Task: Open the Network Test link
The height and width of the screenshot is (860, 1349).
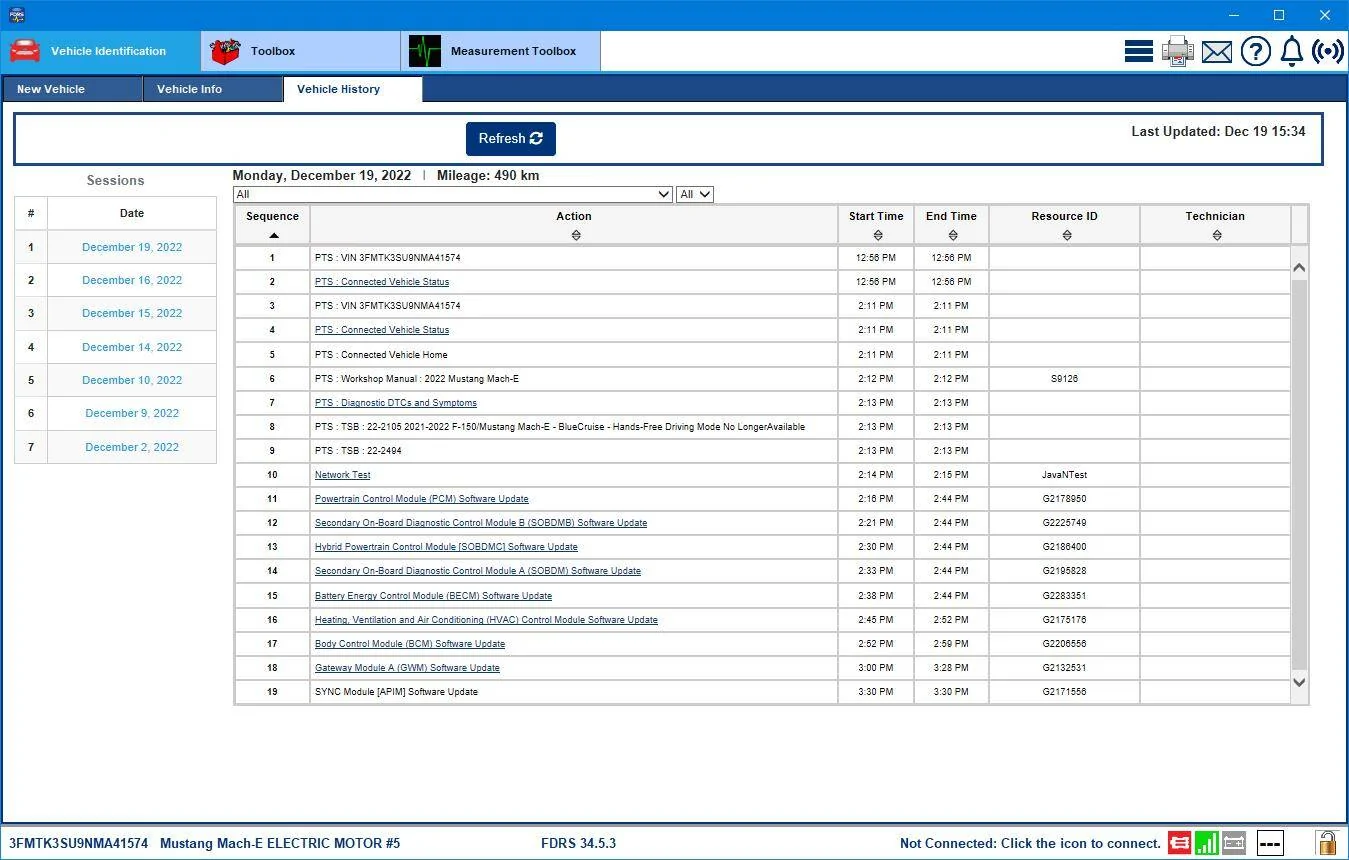Action: 343,475
